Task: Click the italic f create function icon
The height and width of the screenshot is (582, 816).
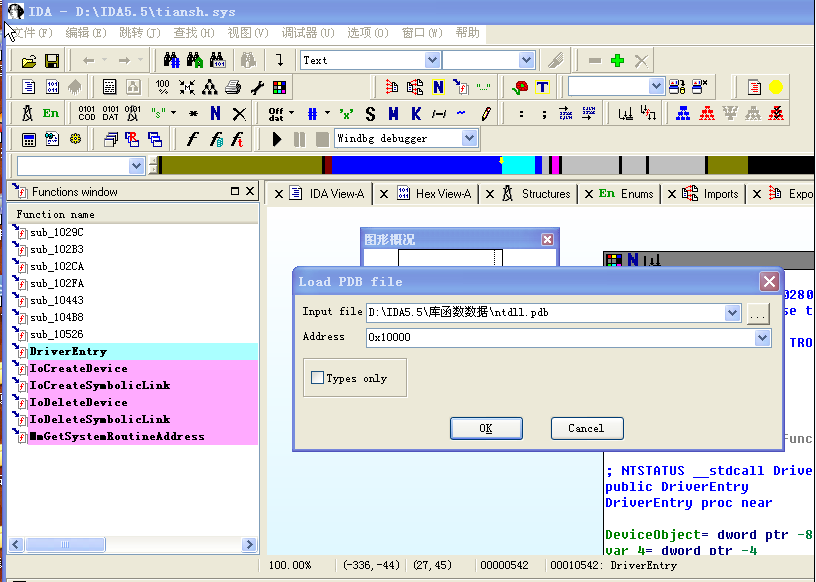Action: tap(192, 139)
